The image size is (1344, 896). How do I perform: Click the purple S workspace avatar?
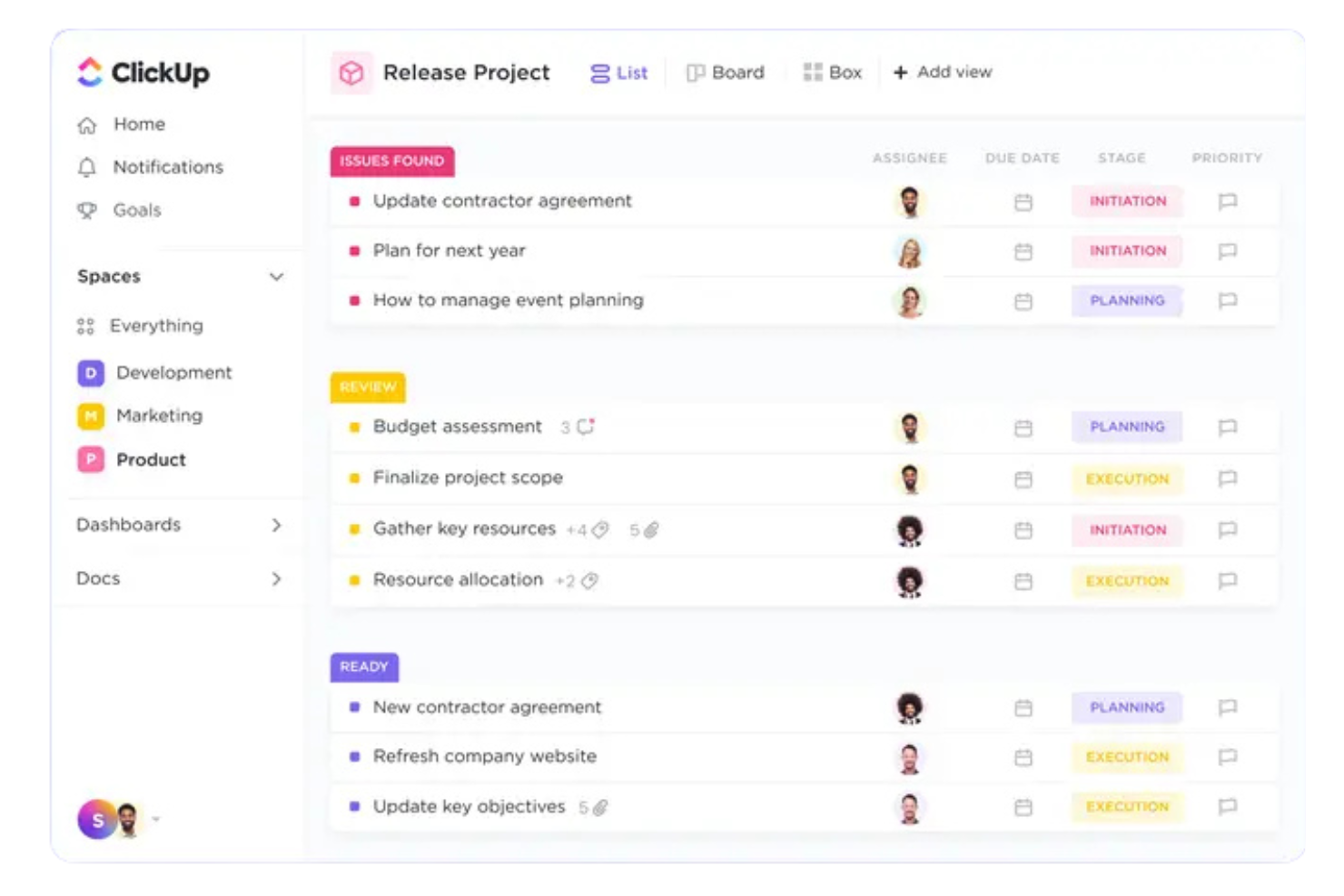(96, 819)
